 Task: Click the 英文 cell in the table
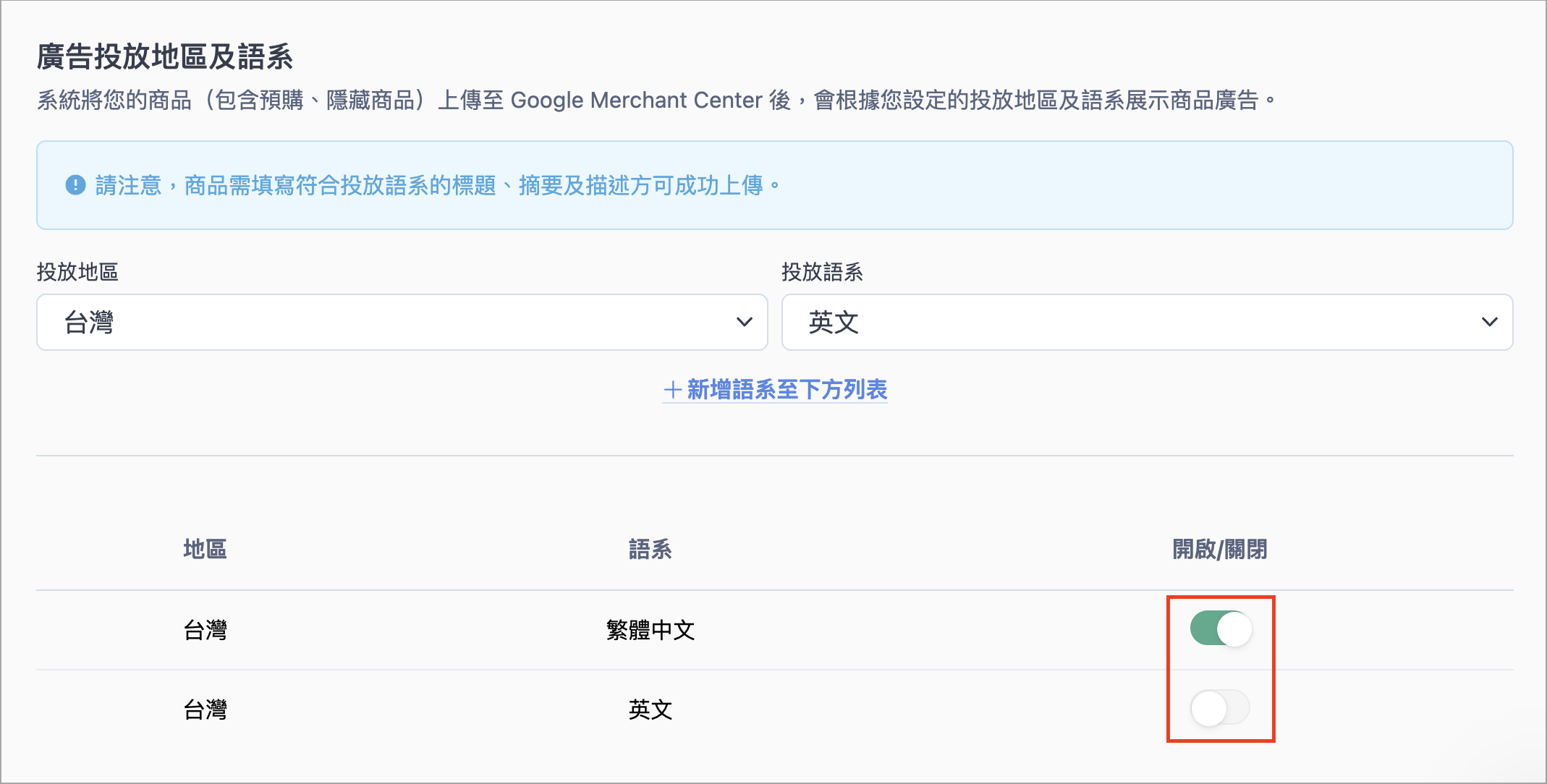pyautogui.click(x=650, y=710)
